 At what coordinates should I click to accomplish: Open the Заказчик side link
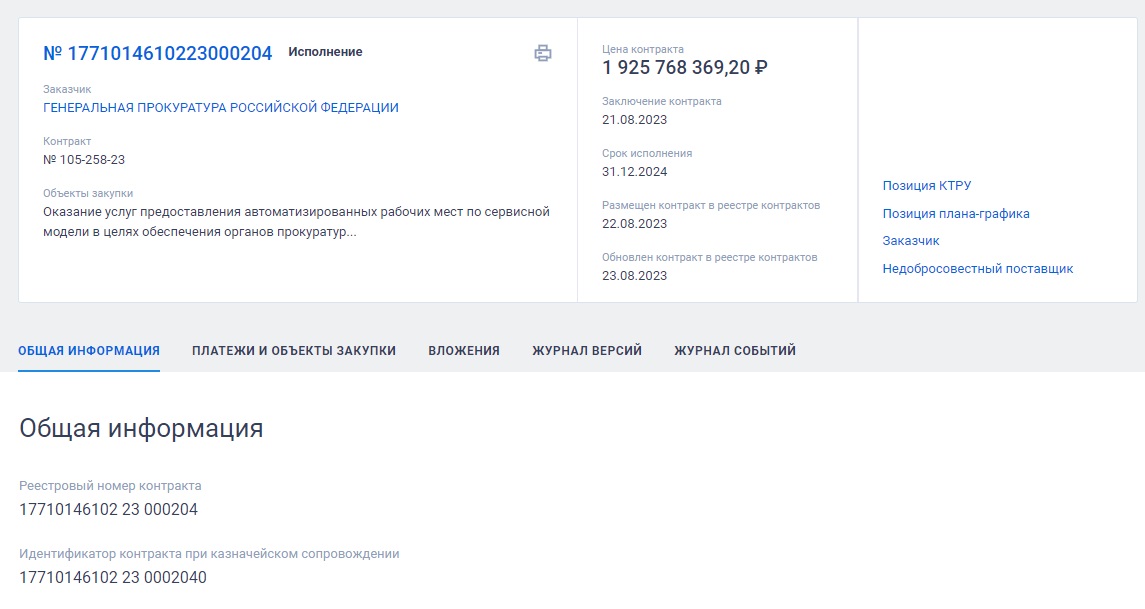[x=911, y=240]
